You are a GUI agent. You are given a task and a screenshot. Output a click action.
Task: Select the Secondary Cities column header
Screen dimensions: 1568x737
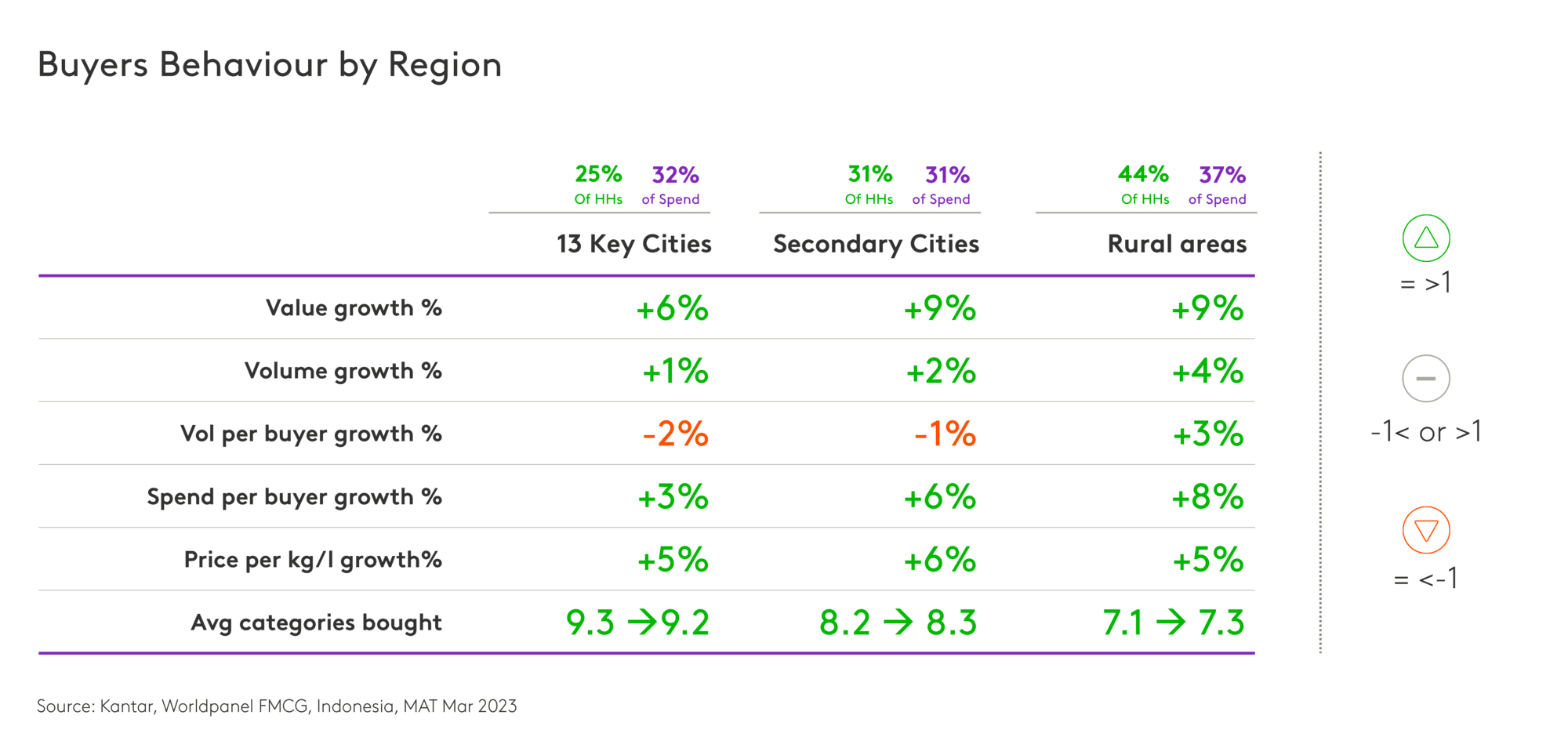876,244
